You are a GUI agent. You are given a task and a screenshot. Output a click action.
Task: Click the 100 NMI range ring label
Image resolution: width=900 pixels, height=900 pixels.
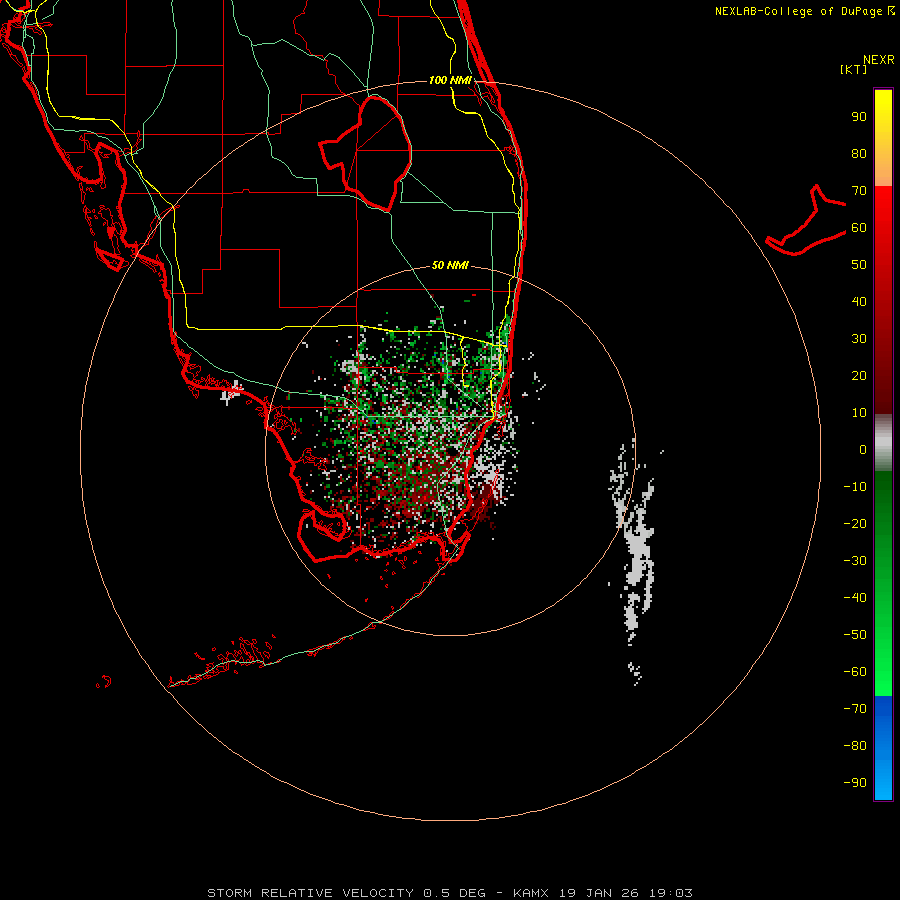pos(451,80)
